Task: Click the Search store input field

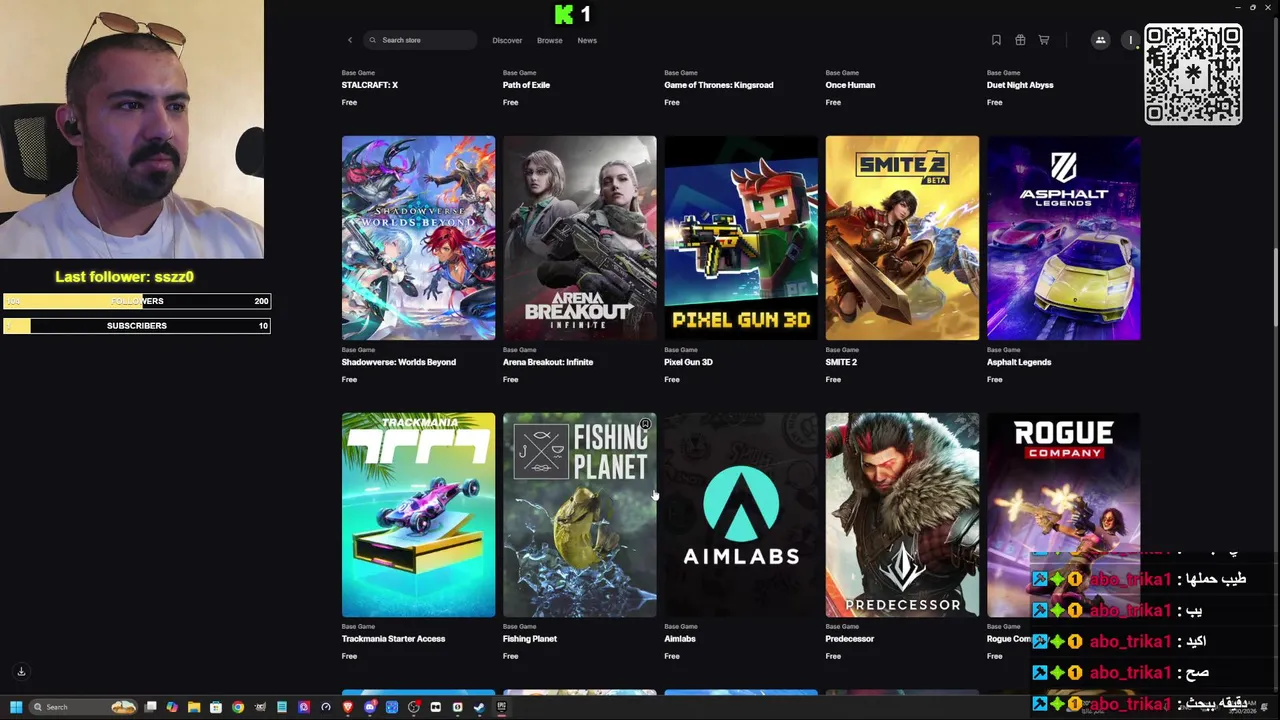Action: pyautogui.click(x=420, y=40)
